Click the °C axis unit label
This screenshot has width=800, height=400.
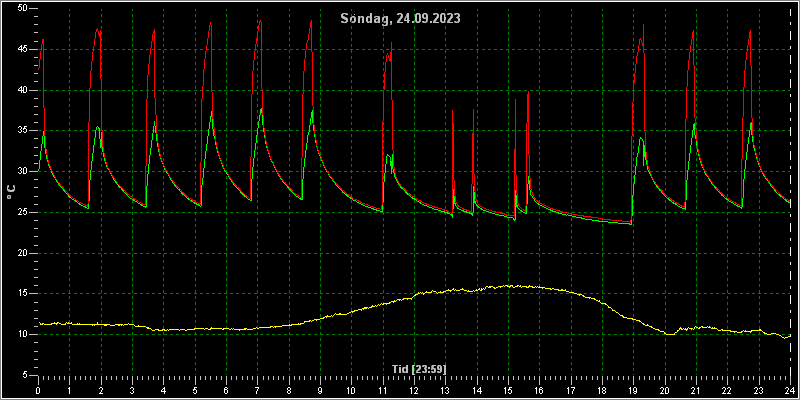(11, 192)
